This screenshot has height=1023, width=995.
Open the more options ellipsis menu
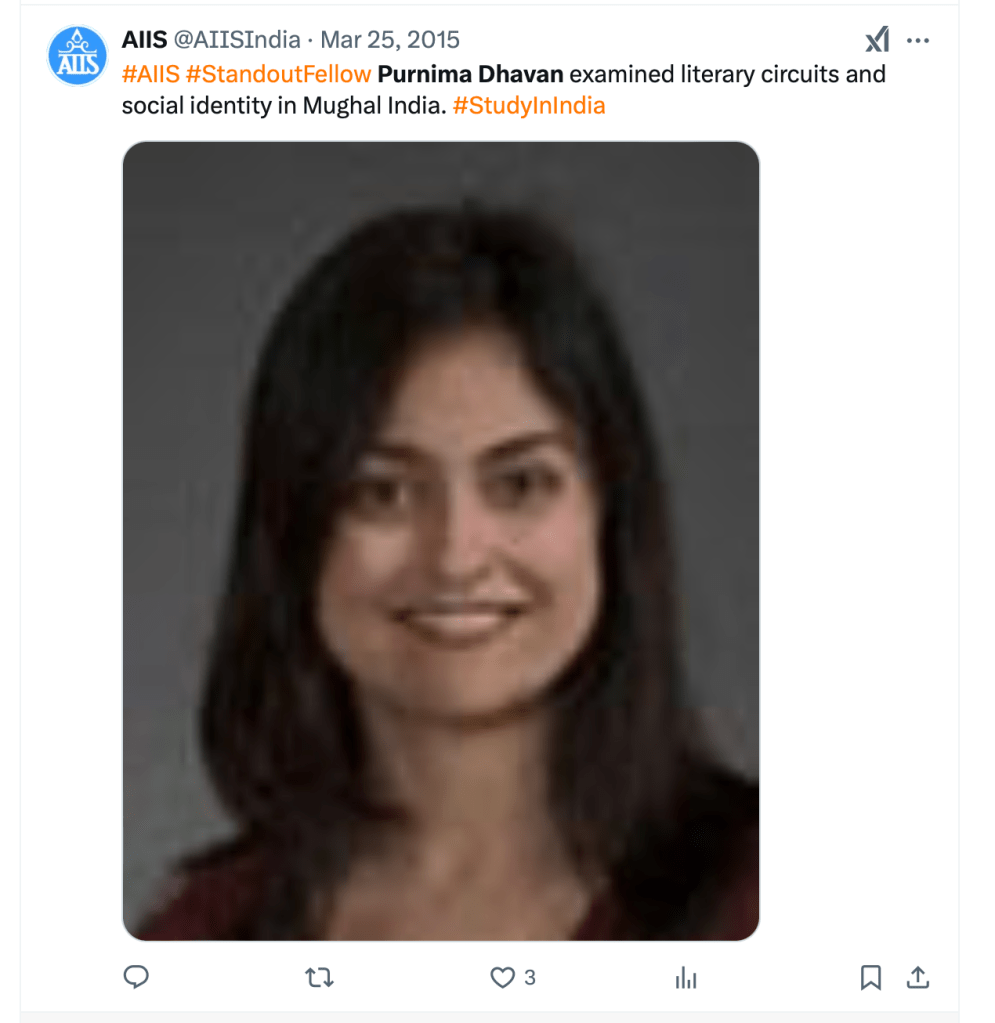point(917,40)
